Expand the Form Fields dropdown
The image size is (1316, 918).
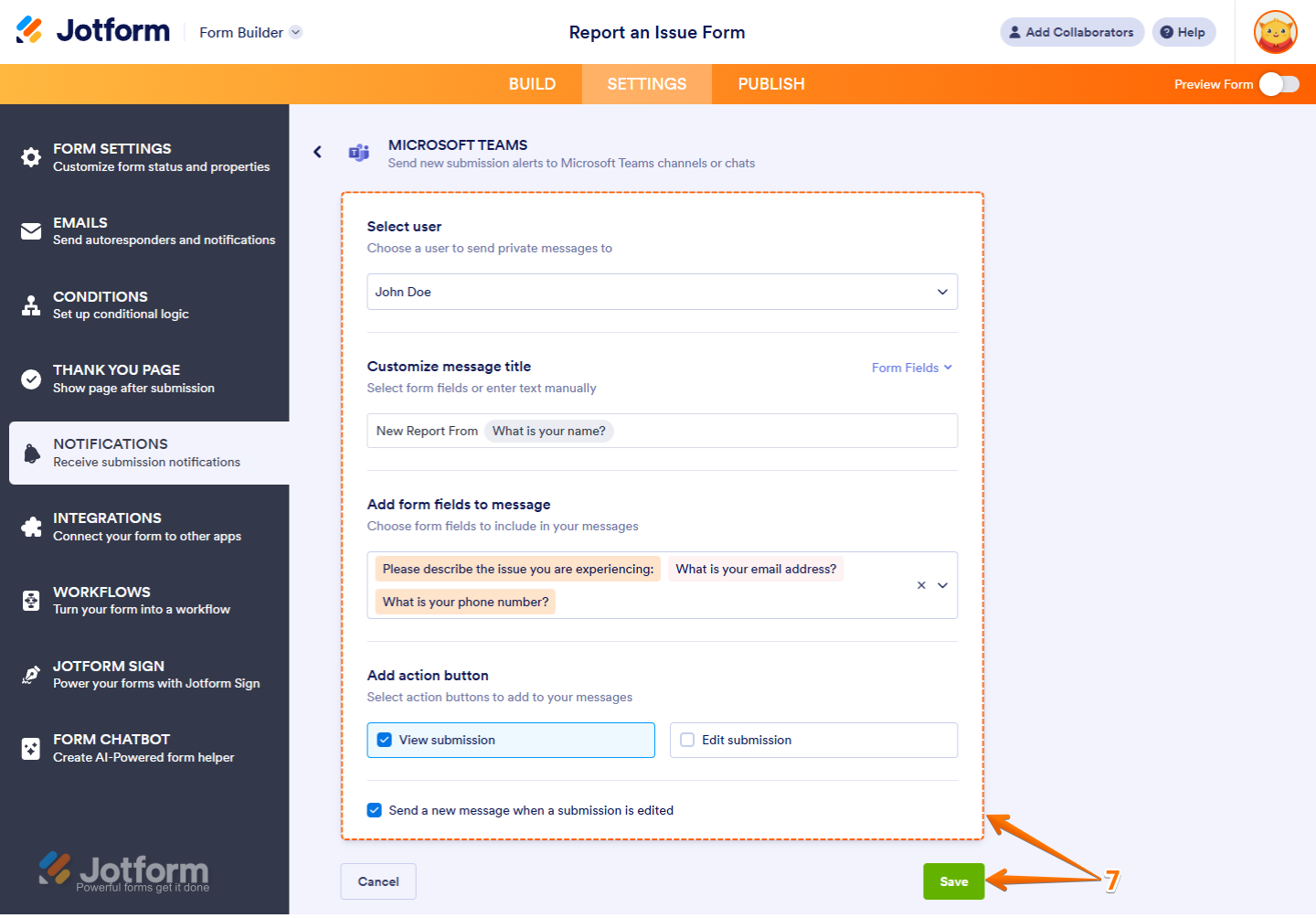click(911, 367)
